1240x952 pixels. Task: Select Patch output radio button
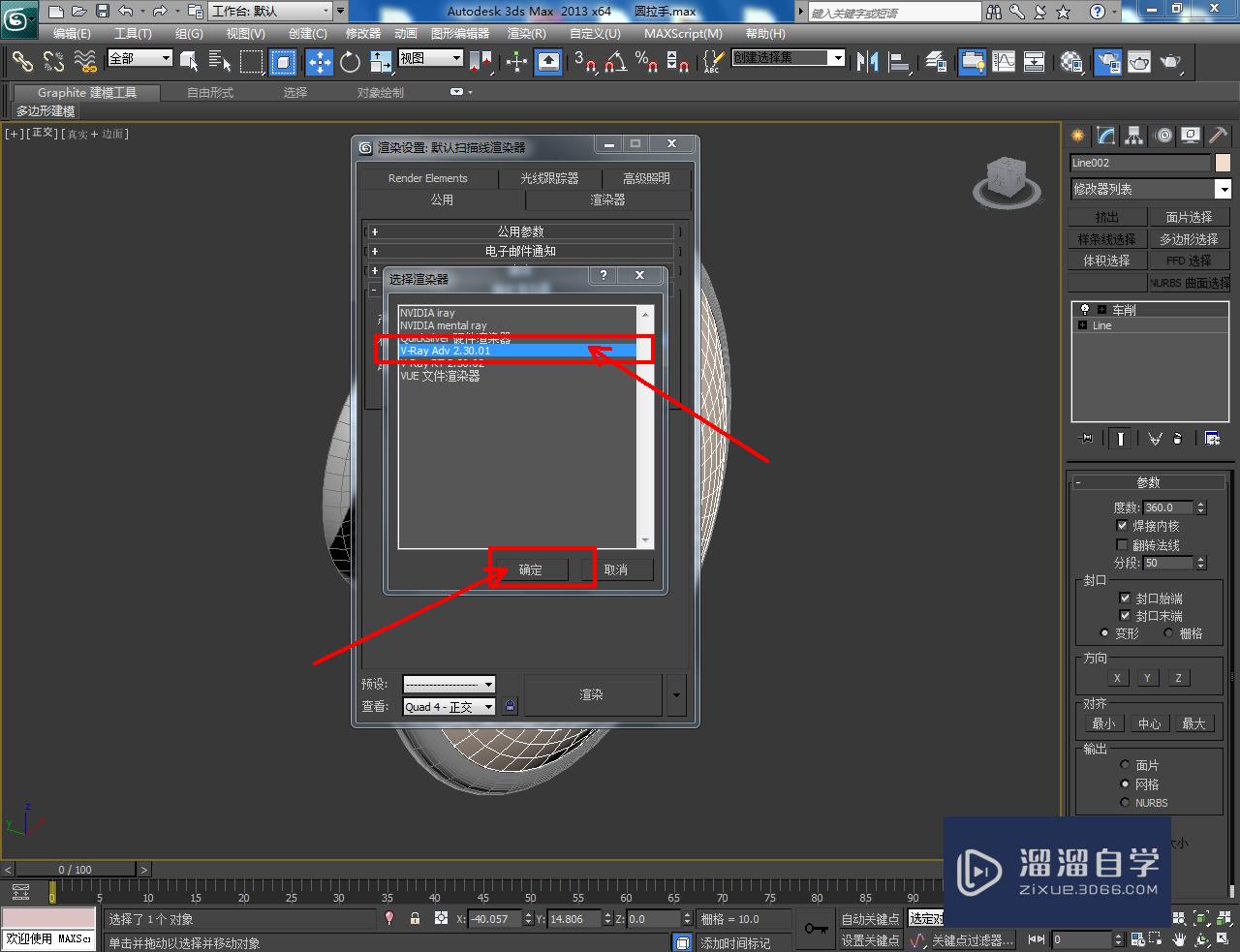coord(1125,765)
